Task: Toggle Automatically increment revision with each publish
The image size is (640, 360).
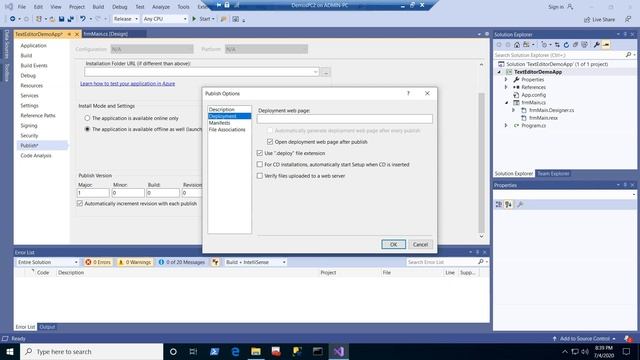Action: [80, 203]
